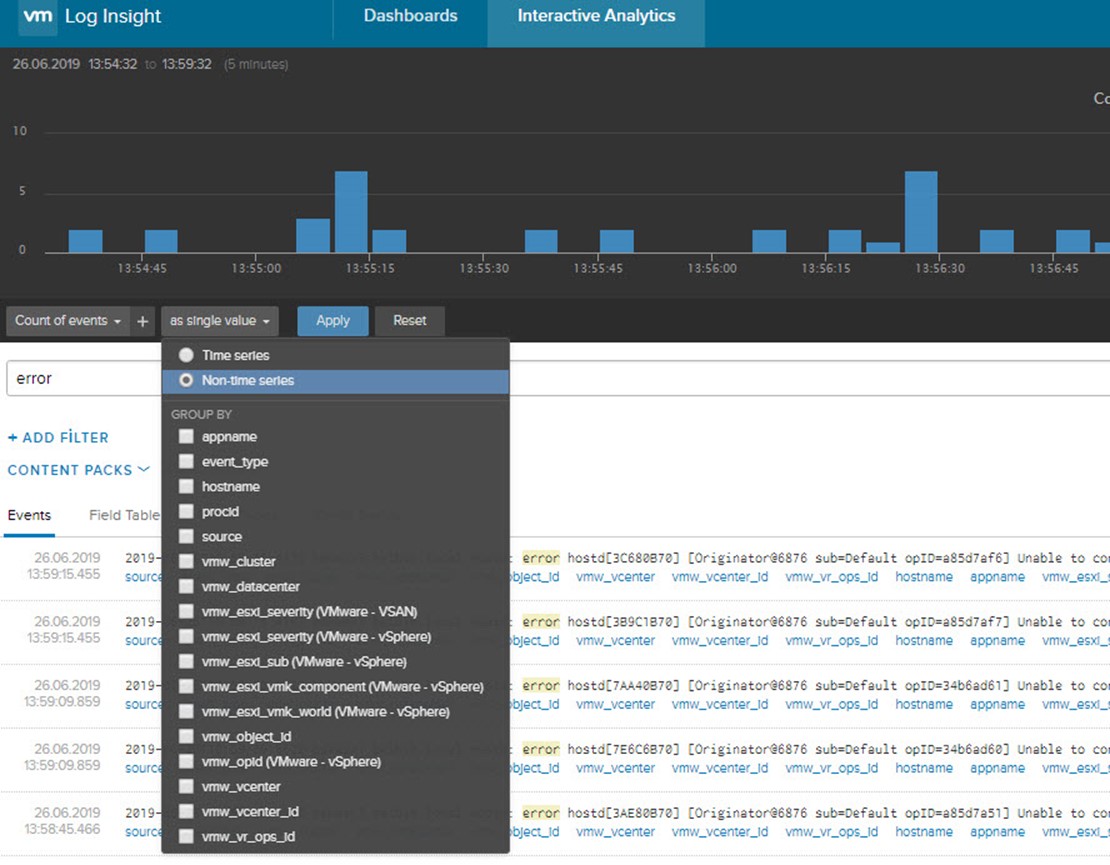Check the procid group-by checkbox
Viewport: 1110px width, 865px height.
(186, 511)
